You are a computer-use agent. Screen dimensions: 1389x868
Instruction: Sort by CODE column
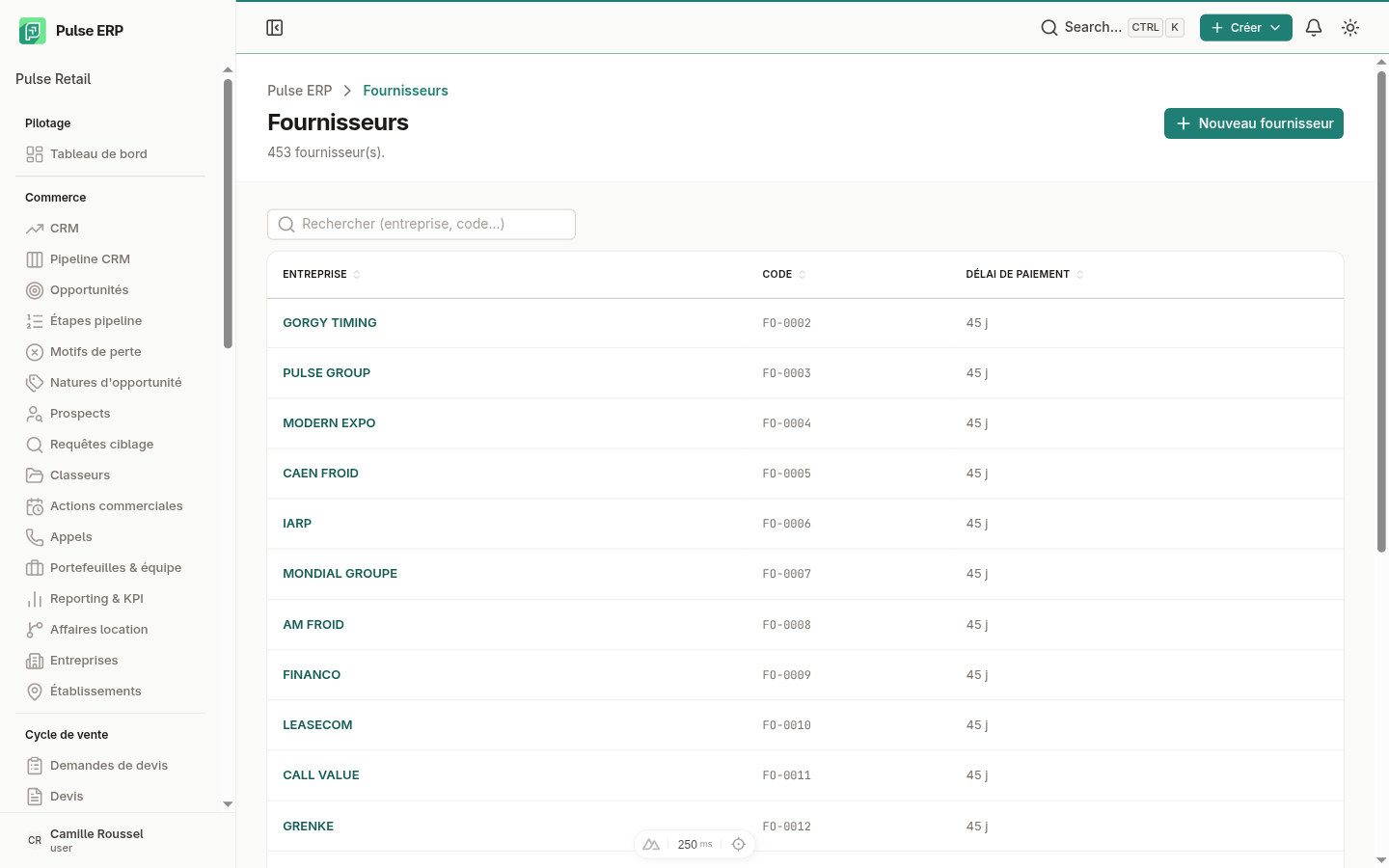tap(784, 275)
